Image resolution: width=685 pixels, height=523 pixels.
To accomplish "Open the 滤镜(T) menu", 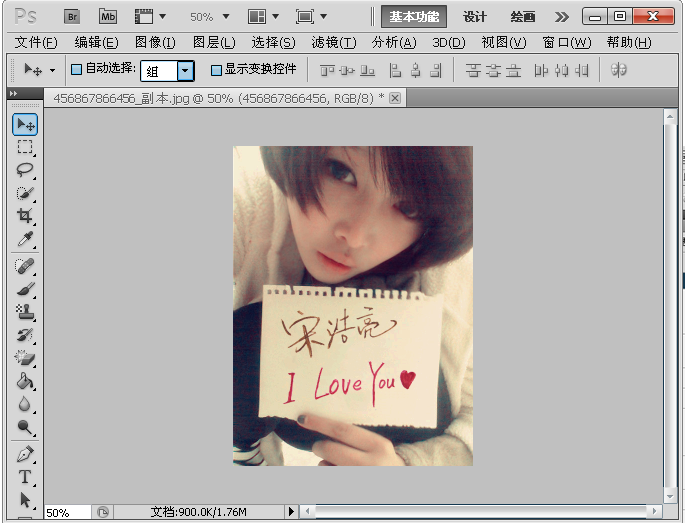I will pos(333,42).
